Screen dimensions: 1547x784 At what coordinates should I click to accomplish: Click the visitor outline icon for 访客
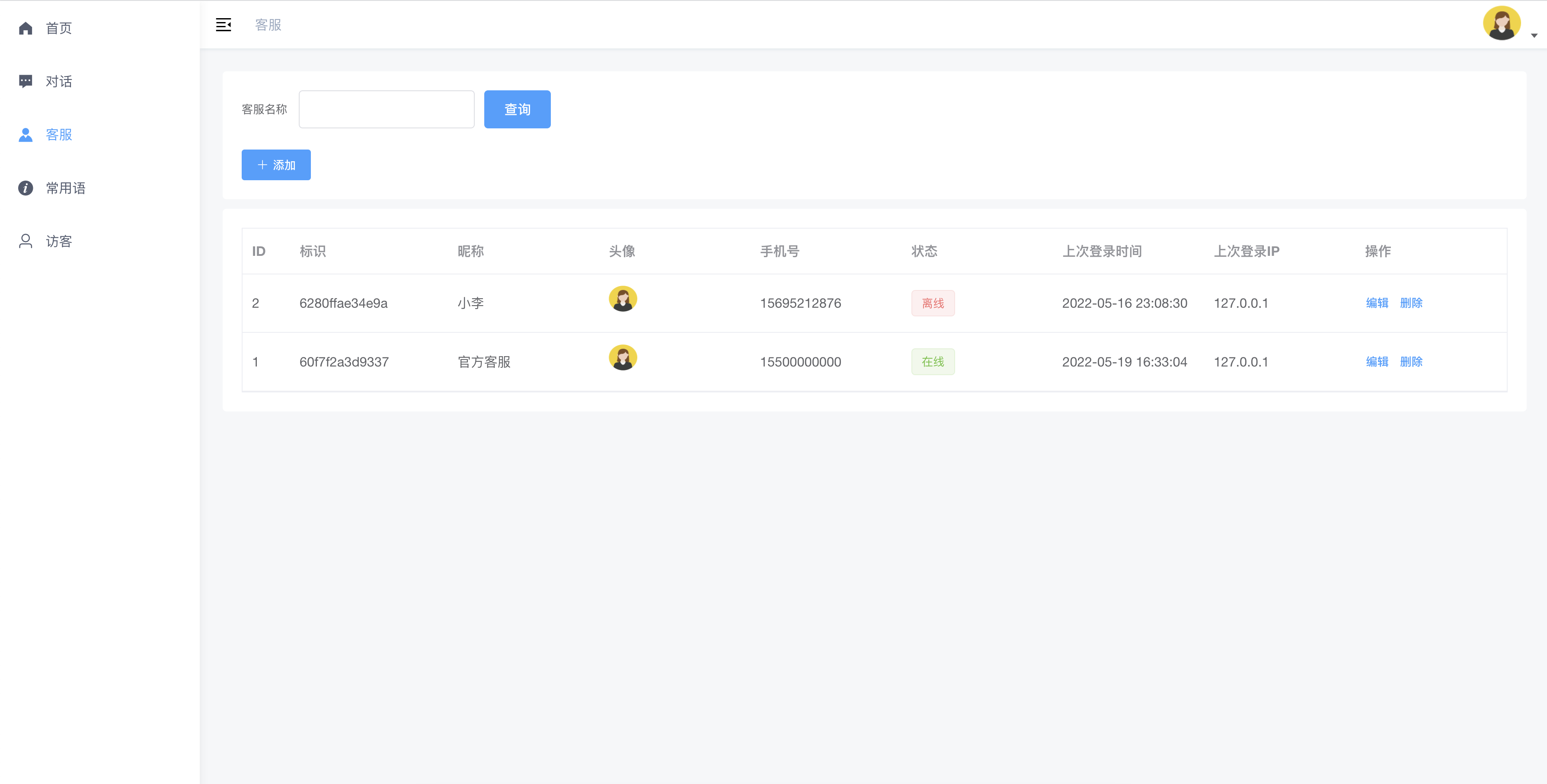25,241
